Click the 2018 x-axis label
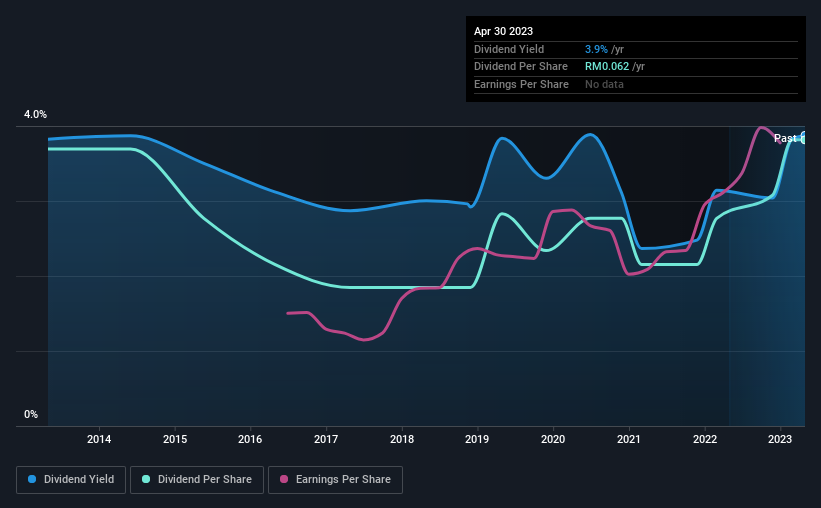 click(402, 439)
